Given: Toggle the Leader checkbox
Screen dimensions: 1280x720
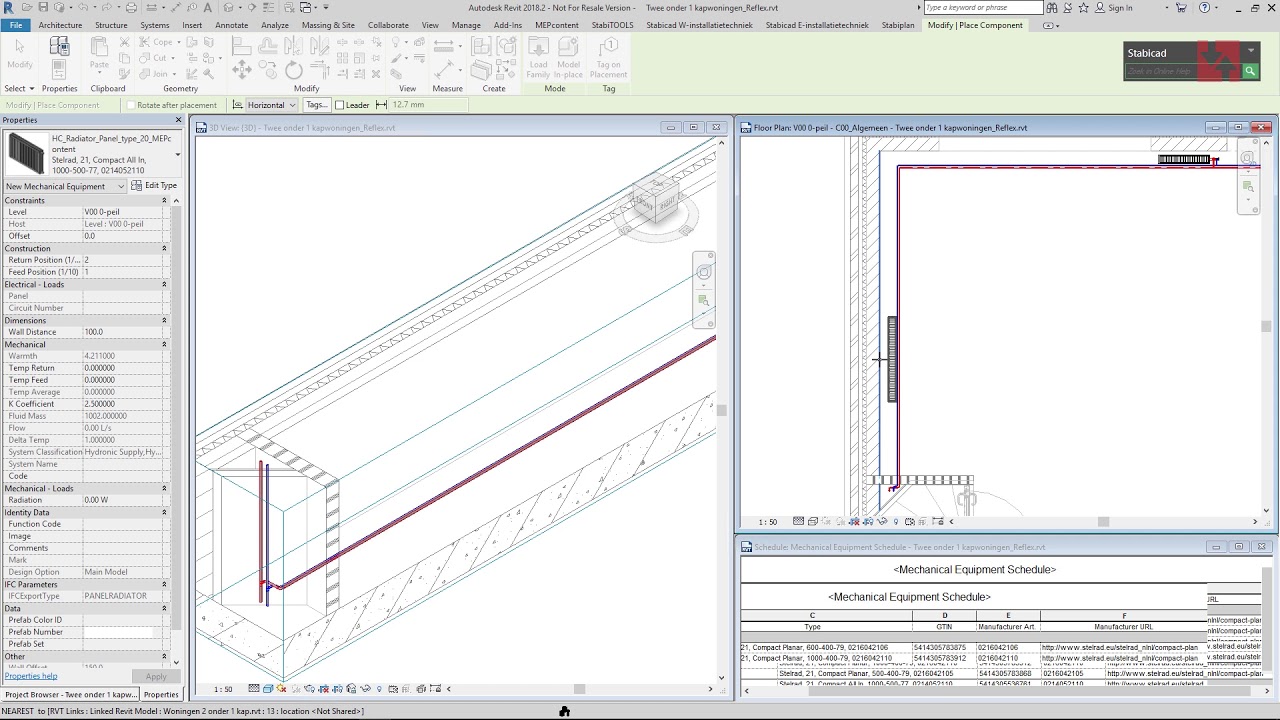Looking at the screenshot, I should click(339, 105).
